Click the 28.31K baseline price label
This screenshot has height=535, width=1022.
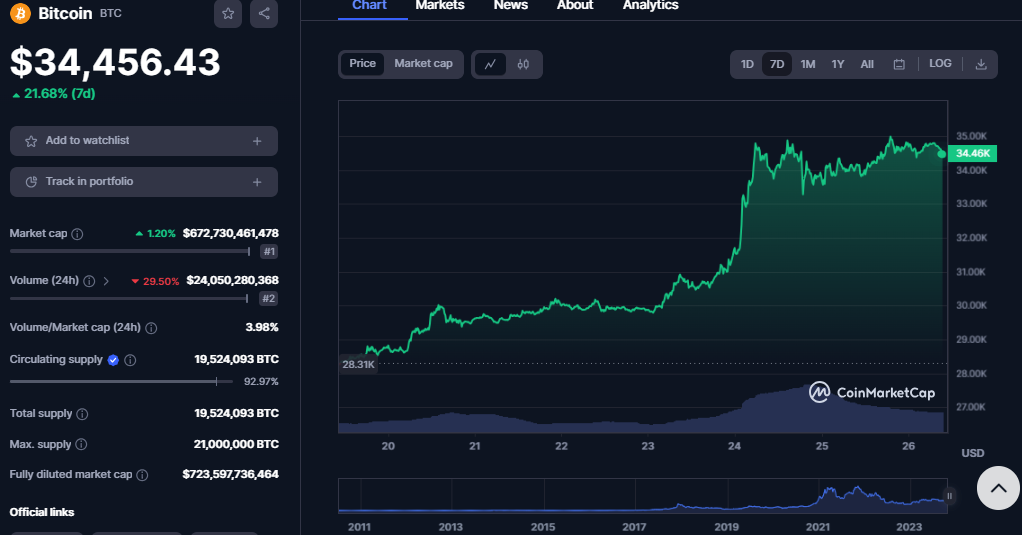coord(358,364)
